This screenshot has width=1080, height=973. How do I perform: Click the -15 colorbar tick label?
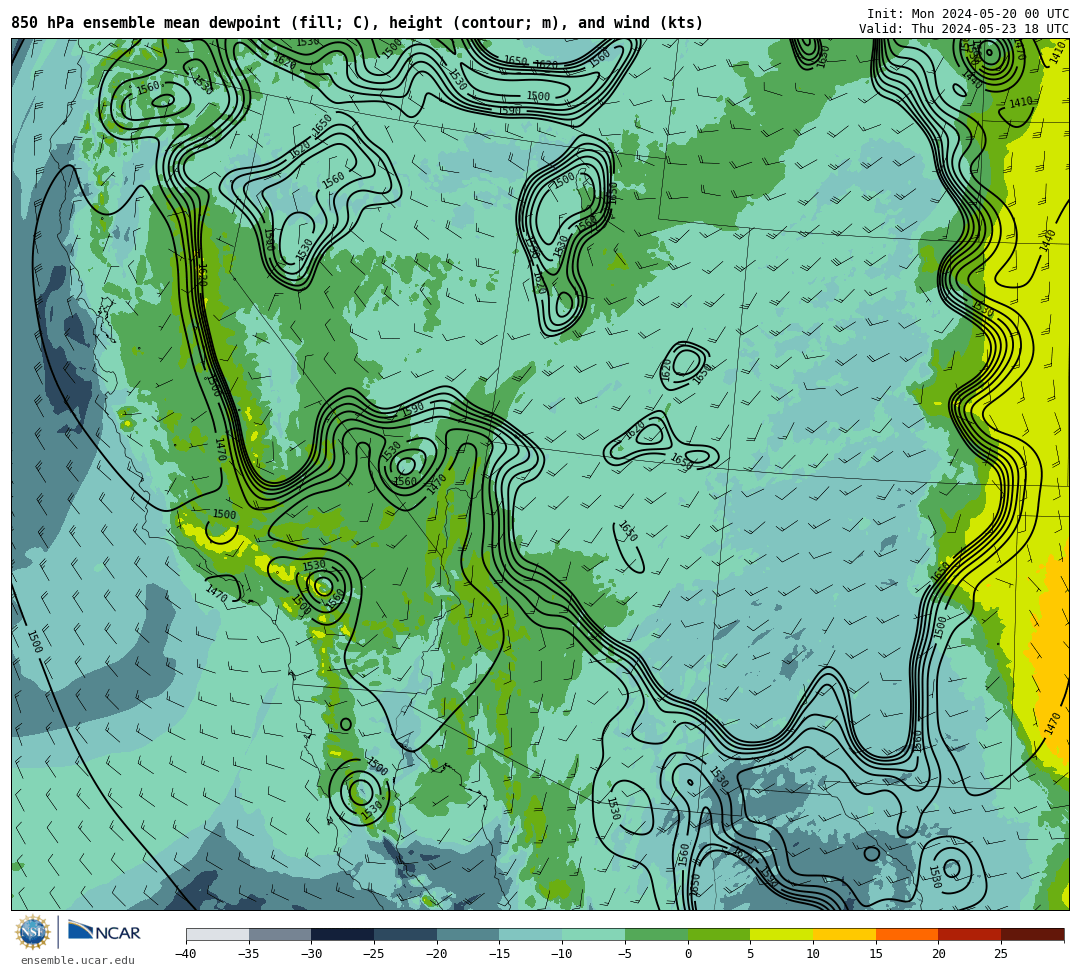click(x=499, y=954)
